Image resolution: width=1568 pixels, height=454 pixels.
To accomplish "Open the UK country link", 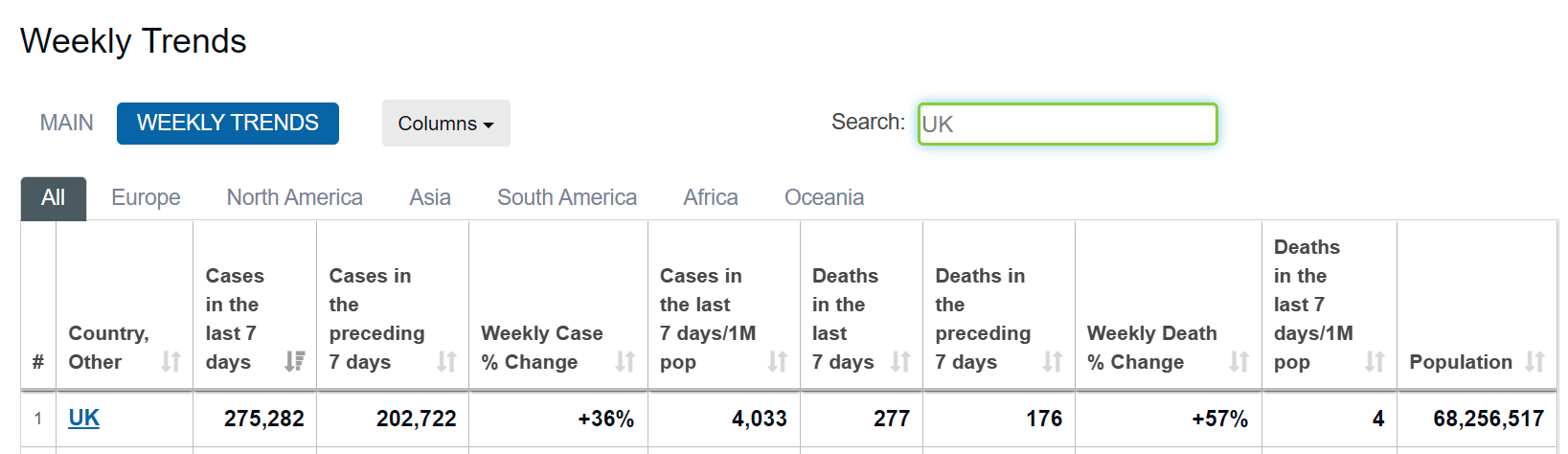I will pos(84,419).
